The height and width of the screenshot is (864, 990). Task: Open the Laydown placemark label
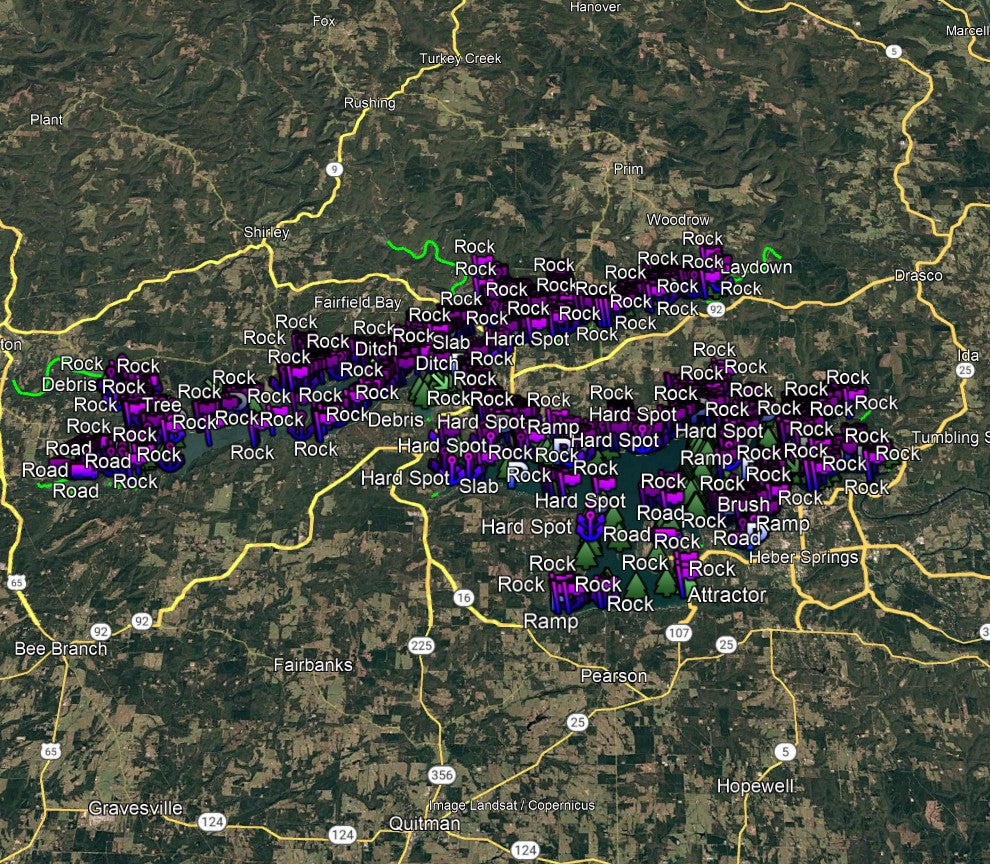(x=755, y=268)
